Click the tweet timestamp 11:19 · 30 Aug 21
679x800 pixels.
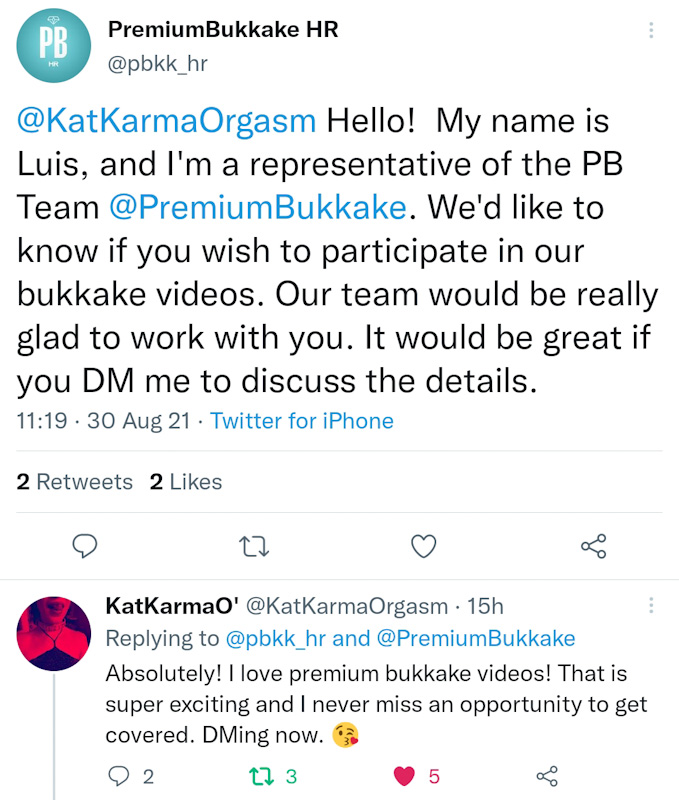pyautogui.click(x=103, y=421)
